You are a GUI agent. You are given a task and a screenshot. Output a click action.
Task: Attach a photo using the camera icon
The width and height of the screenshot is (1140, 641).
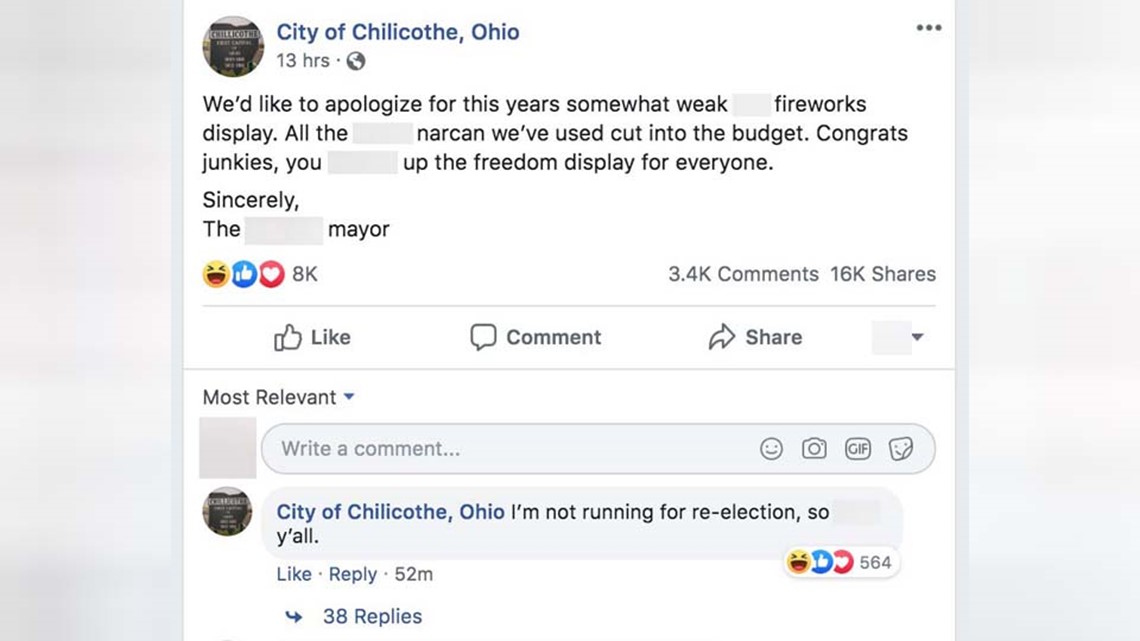814,448
